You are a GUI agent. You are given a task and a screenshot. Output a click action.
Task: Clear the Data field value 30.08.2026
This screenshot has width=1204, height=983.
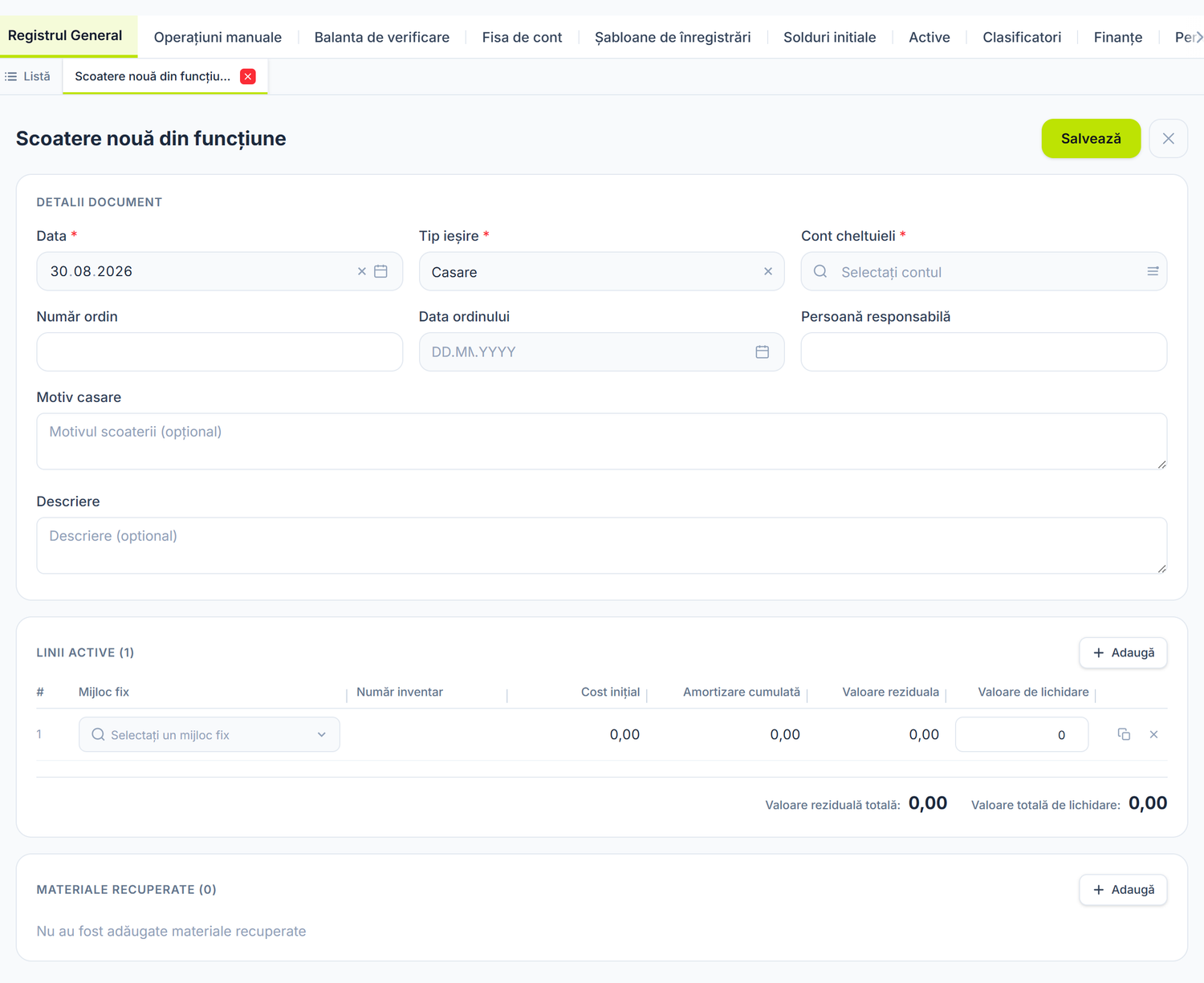pos(362,271)
